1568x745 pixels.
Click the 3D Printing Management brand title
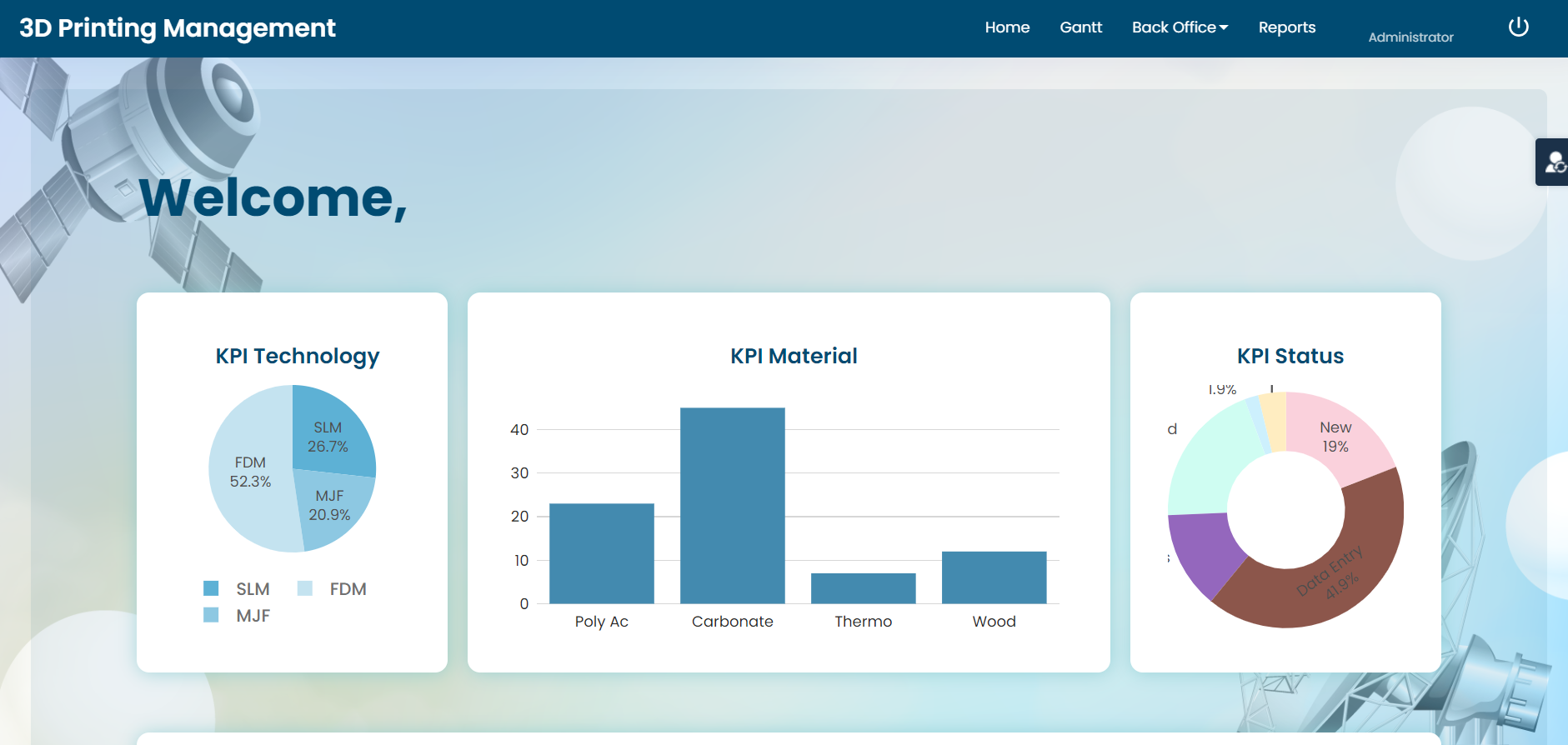coord(177,28)
